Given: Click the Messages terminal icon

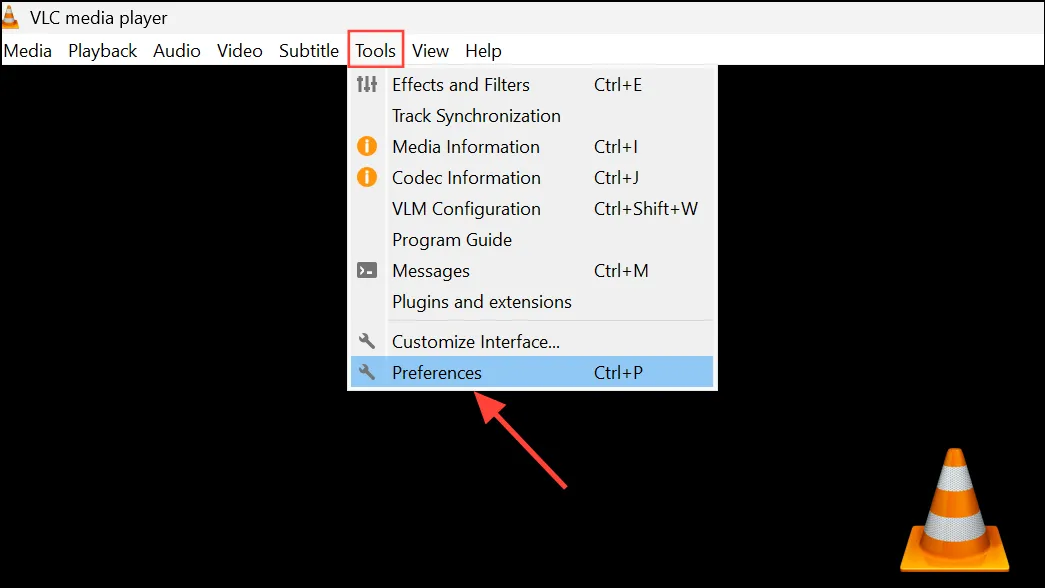Looking at the screenshot, I should click(367, 270).
